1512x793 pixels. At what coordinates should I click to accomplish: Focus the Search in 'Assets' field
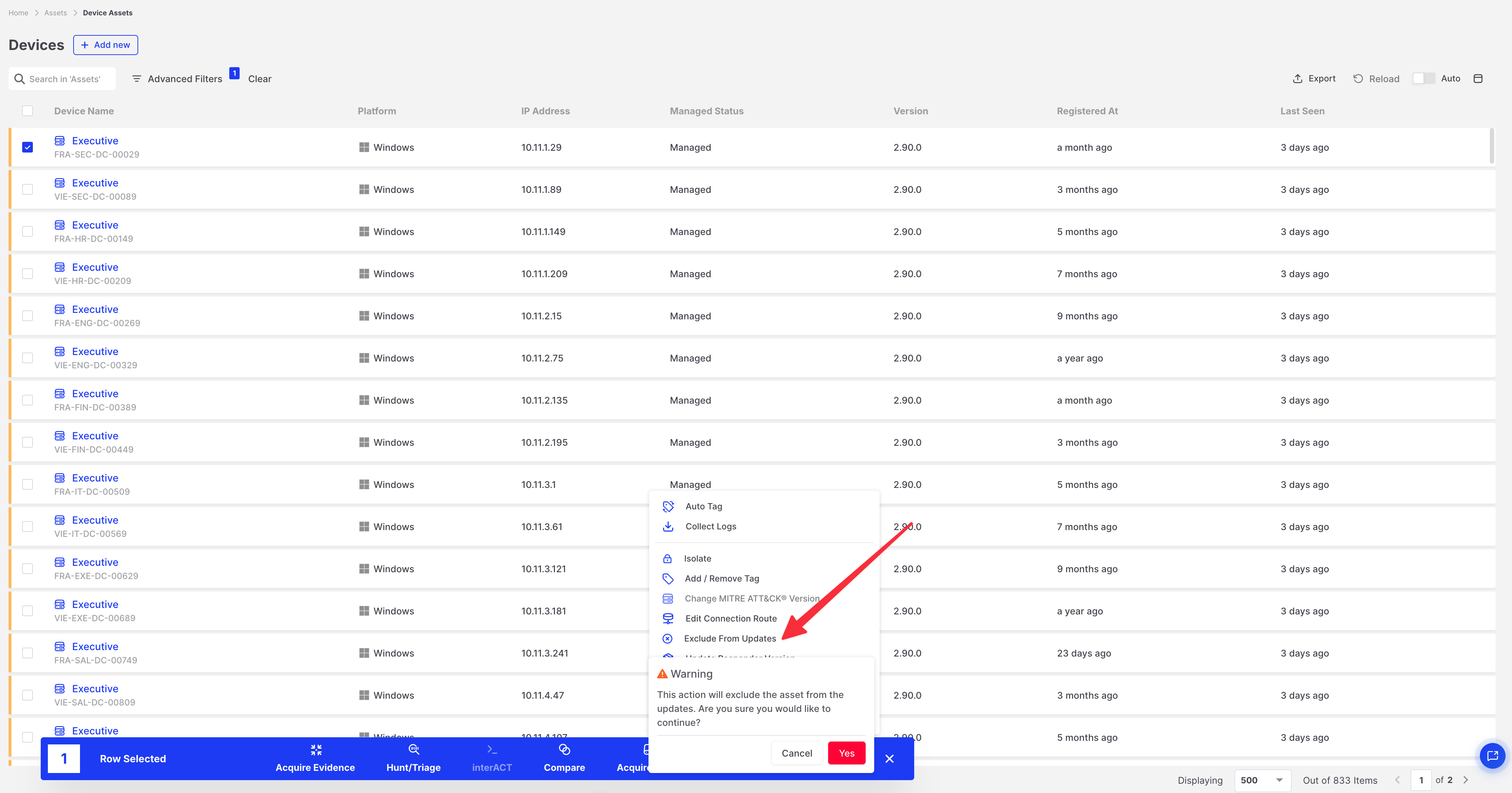click(x=62, y=79)
